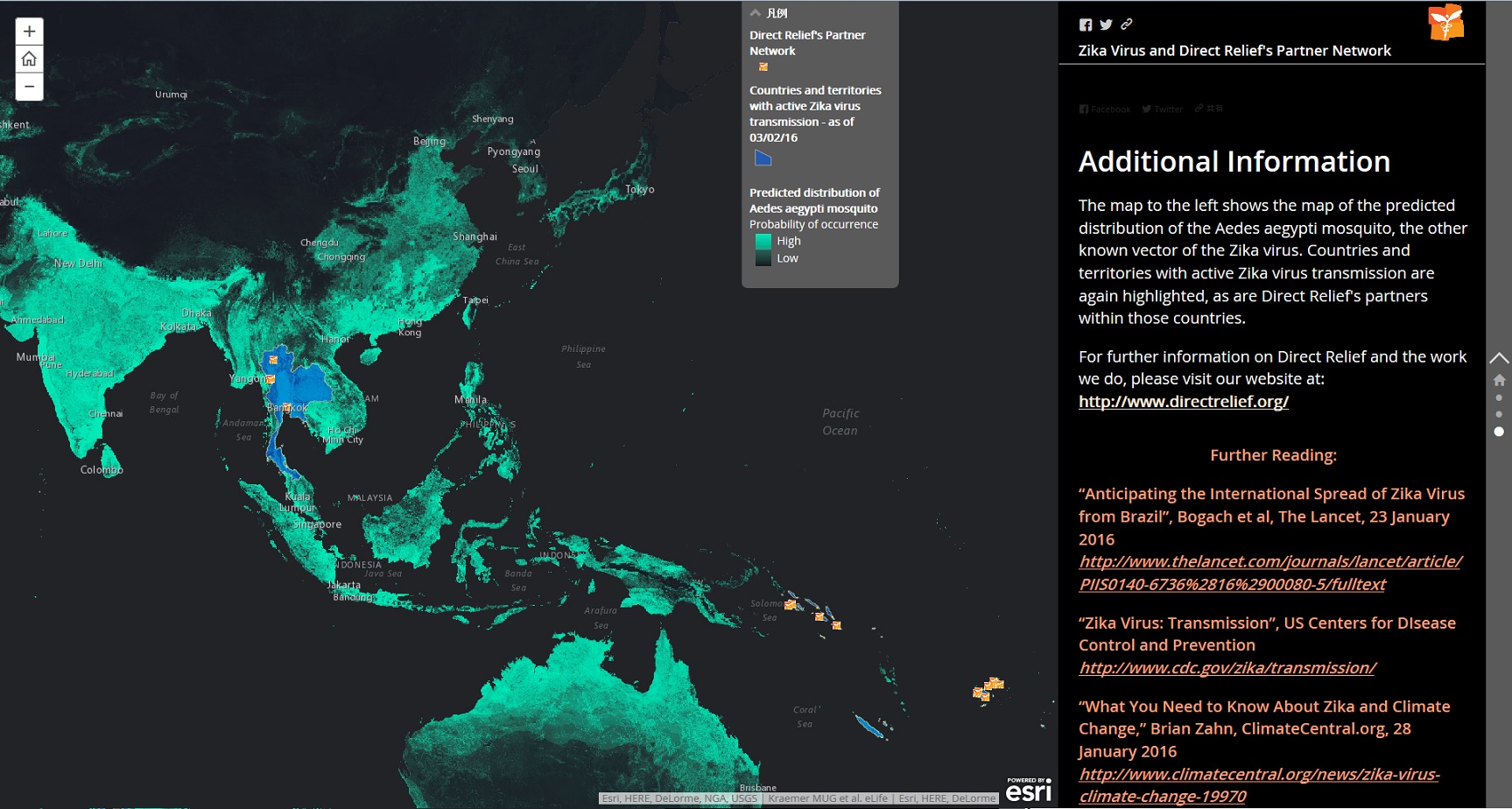Open The Lancet article link
The width and height of the screenshot is (1512, 809).
tap(1269, 573)
